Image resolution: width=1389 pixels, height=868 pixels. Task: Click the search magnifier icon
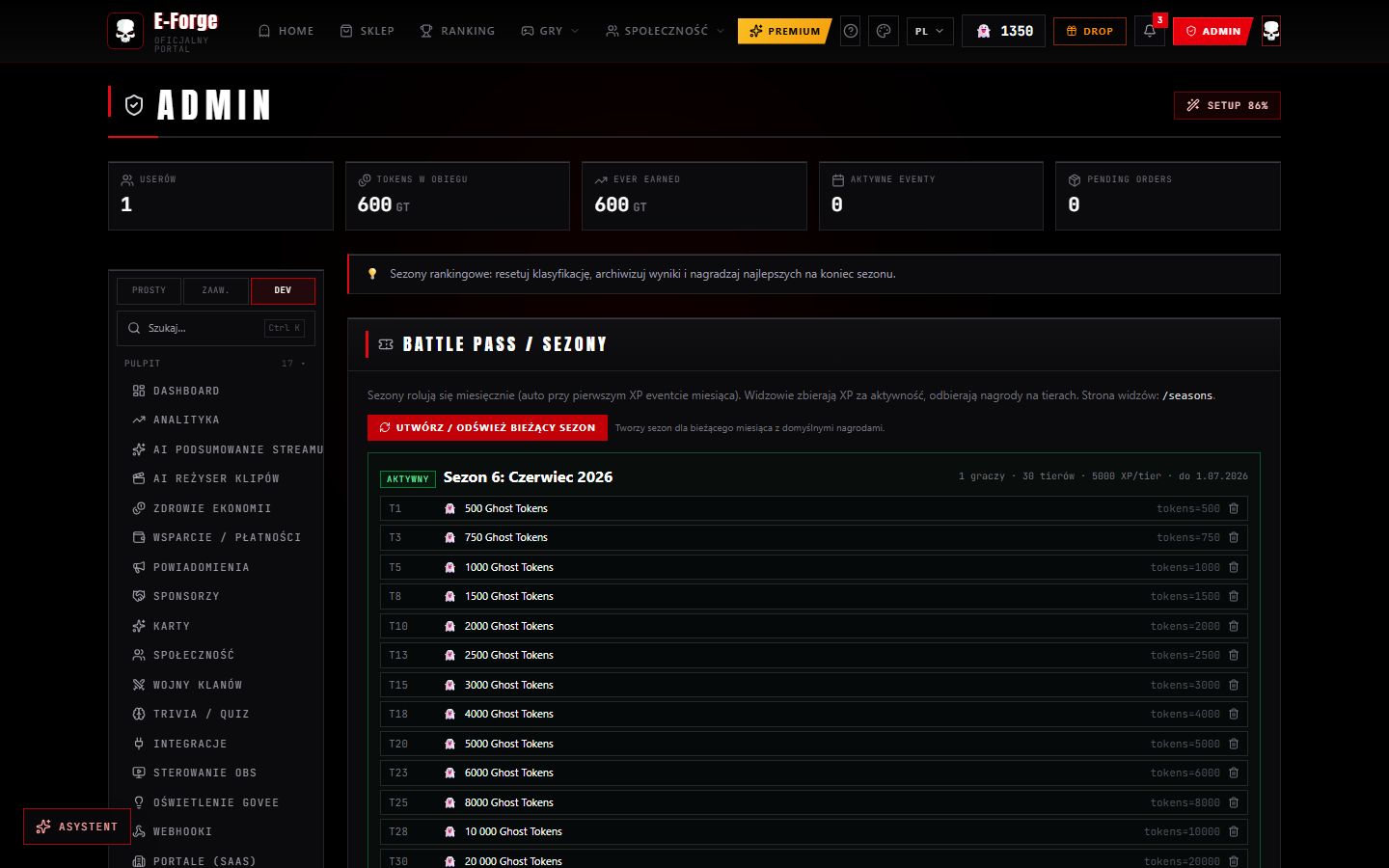[134, 328]
